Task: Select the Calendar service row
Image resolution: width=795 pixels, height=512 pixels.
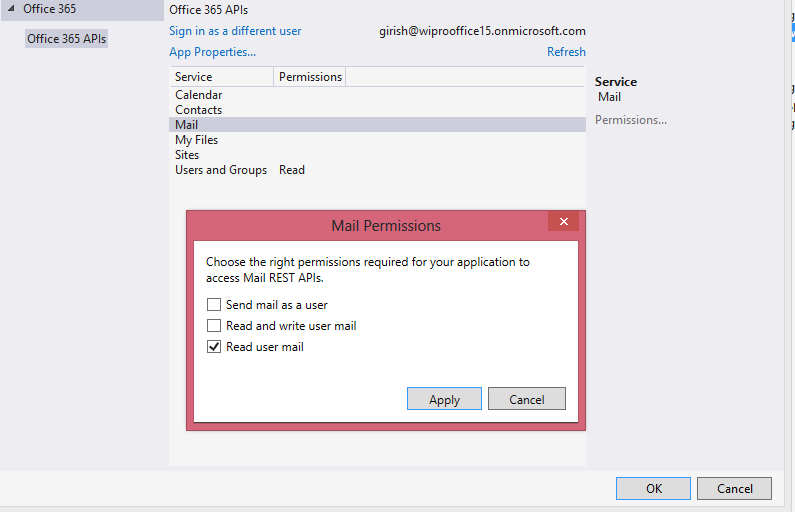Action: point(377,95)
